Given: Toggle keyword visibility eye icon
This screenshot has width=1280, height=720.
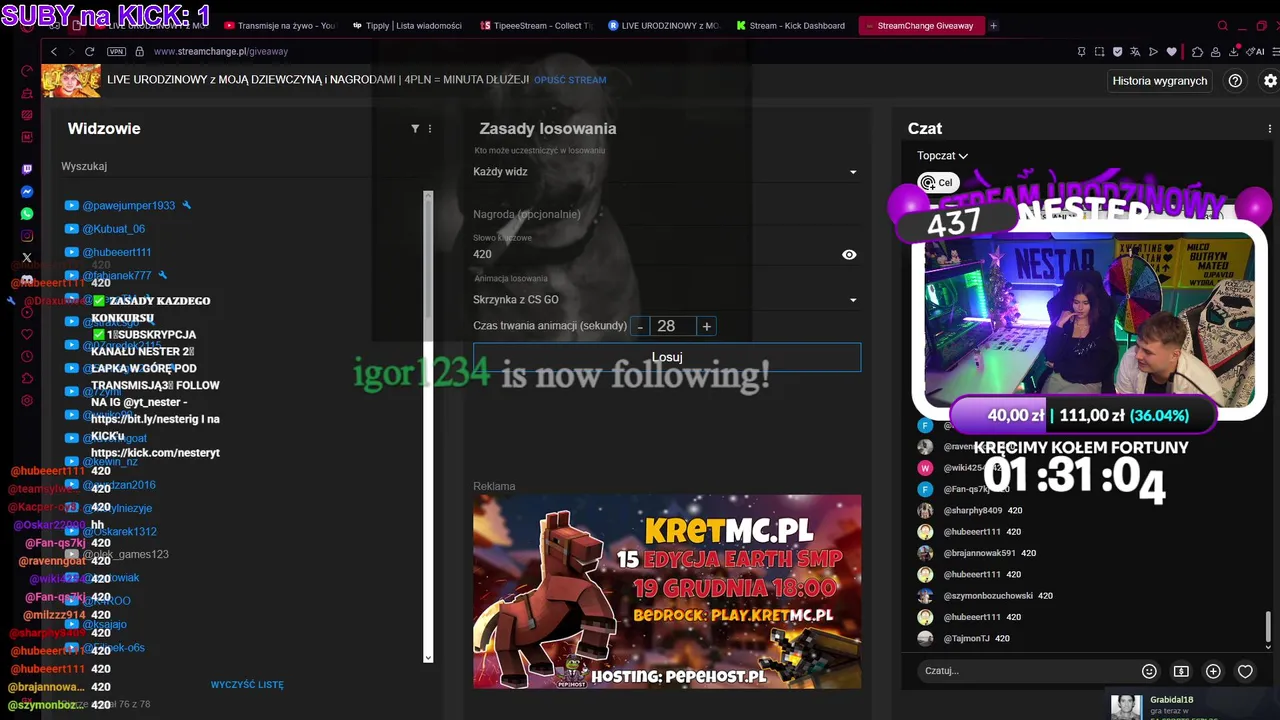Looking at the screenshot, I should [849, 255].
